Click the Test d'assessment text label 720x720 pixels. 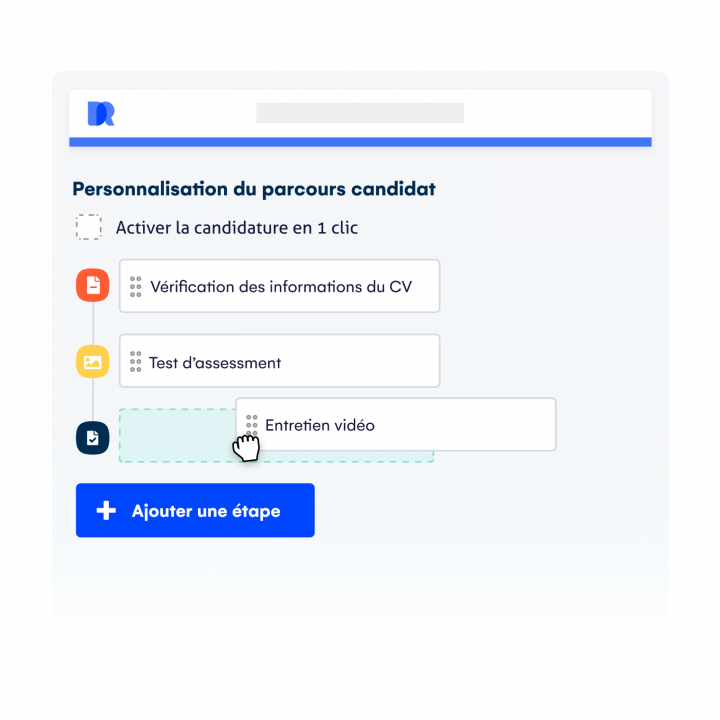215,363
